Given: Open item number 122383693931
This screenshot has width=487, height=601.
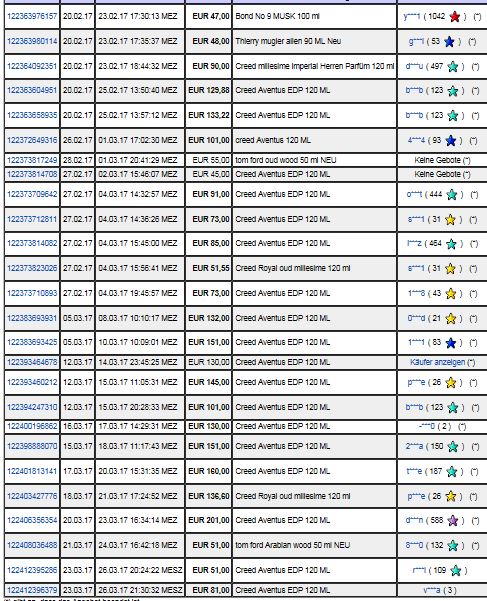Looking at the screenshot, I should coord(32,318).
